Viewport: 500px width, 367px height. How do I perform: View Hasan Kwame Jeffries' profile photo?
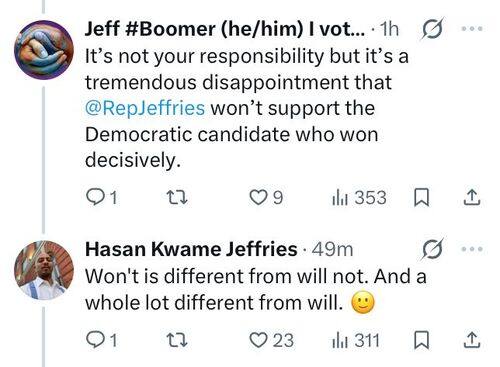[x=44, y=270]
